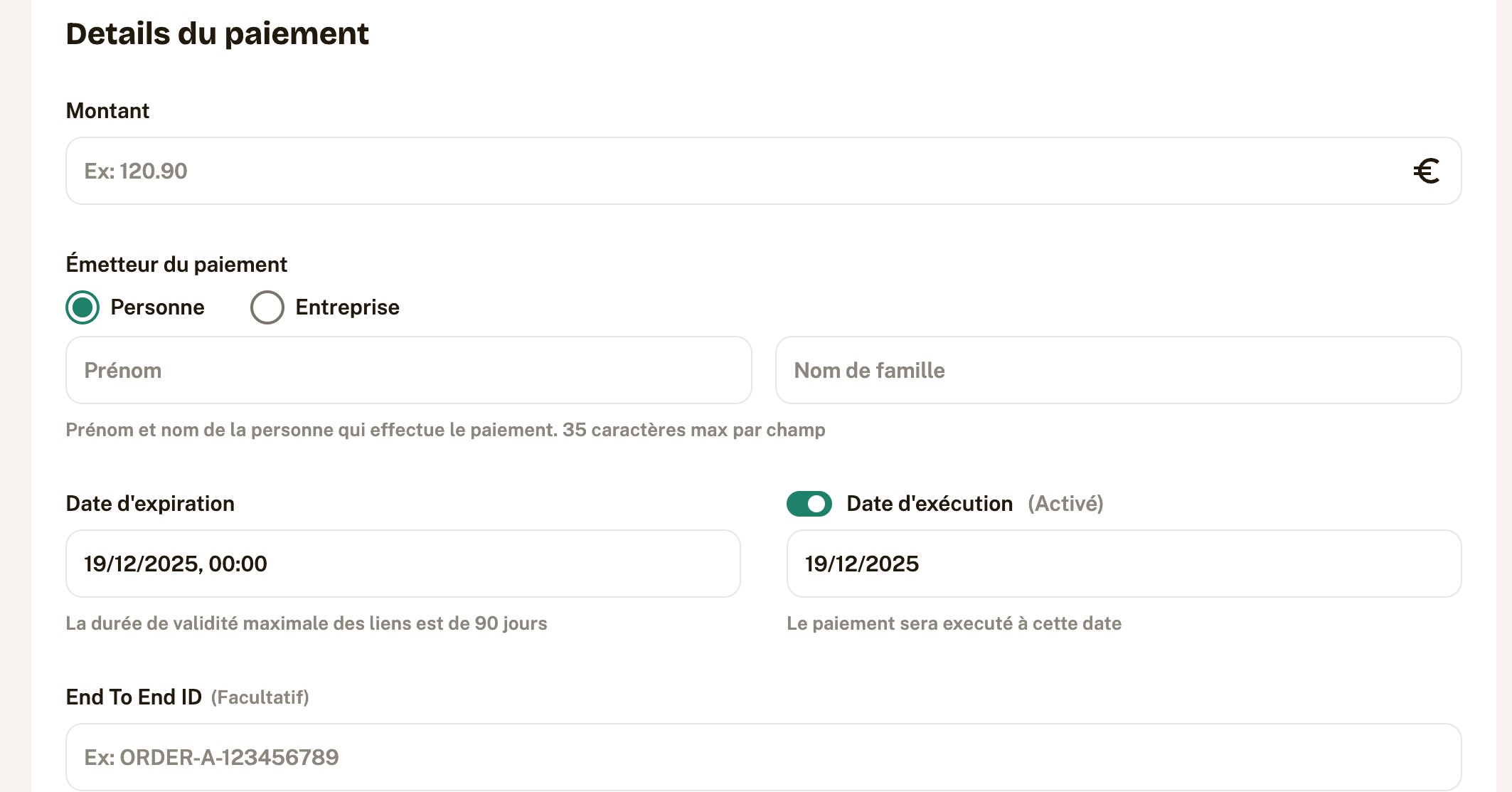Click the Date d'exécution label text
This screenshot has width=1512, height=792.
pyautogui.click(x=930, y=504)
